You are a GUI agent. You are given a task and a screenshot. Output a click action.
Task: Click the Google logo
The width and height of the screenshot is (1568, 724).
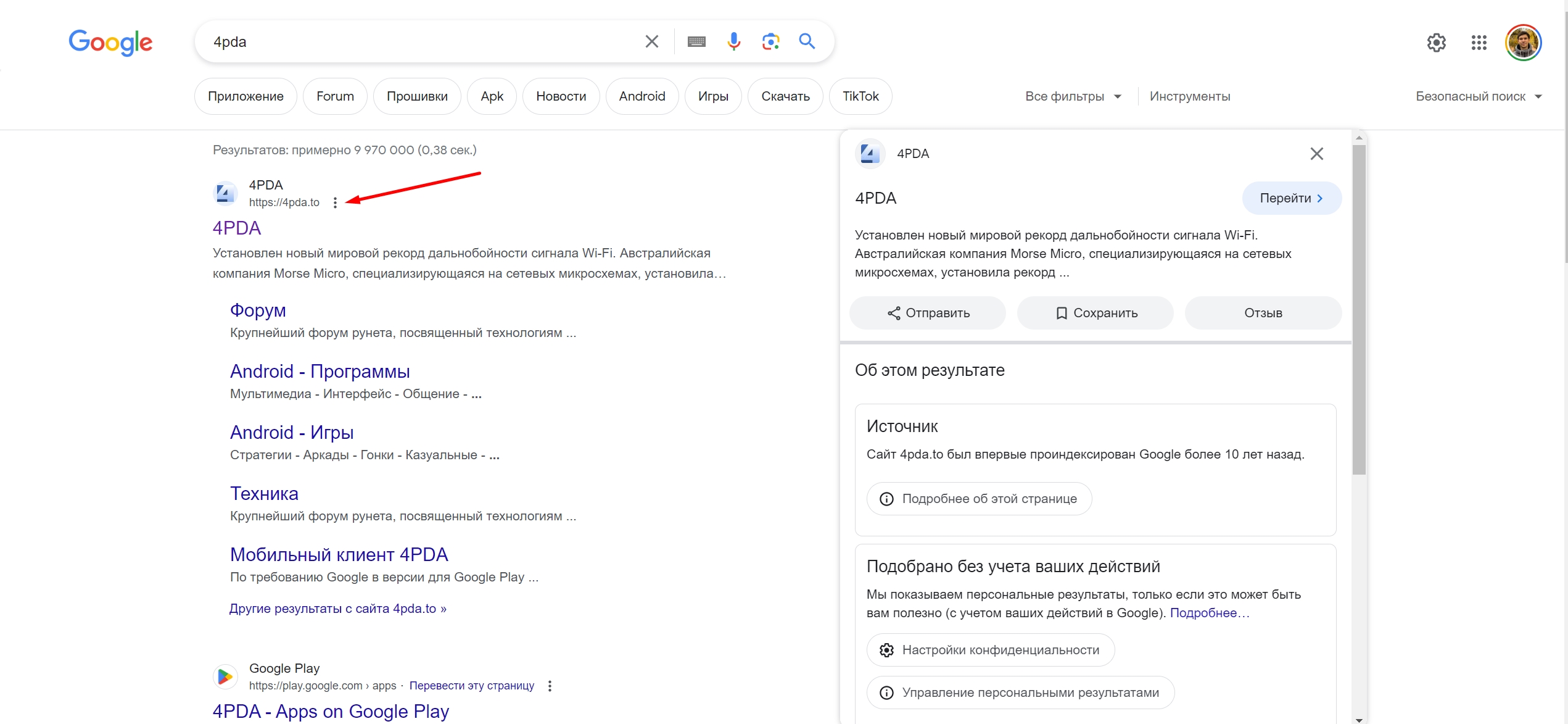[x=110, y=42]
